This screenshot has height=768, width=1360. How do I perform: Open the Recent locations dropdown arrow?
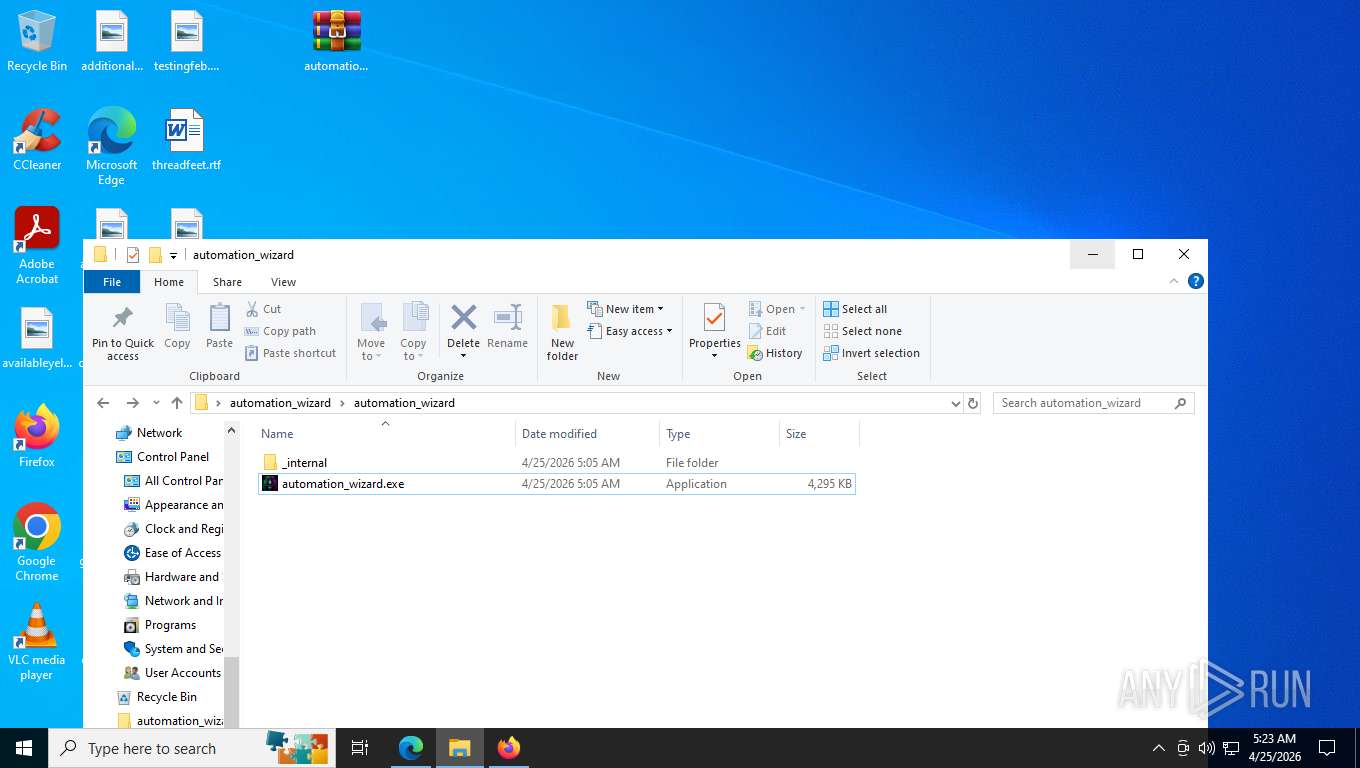(x=156, y=403)
